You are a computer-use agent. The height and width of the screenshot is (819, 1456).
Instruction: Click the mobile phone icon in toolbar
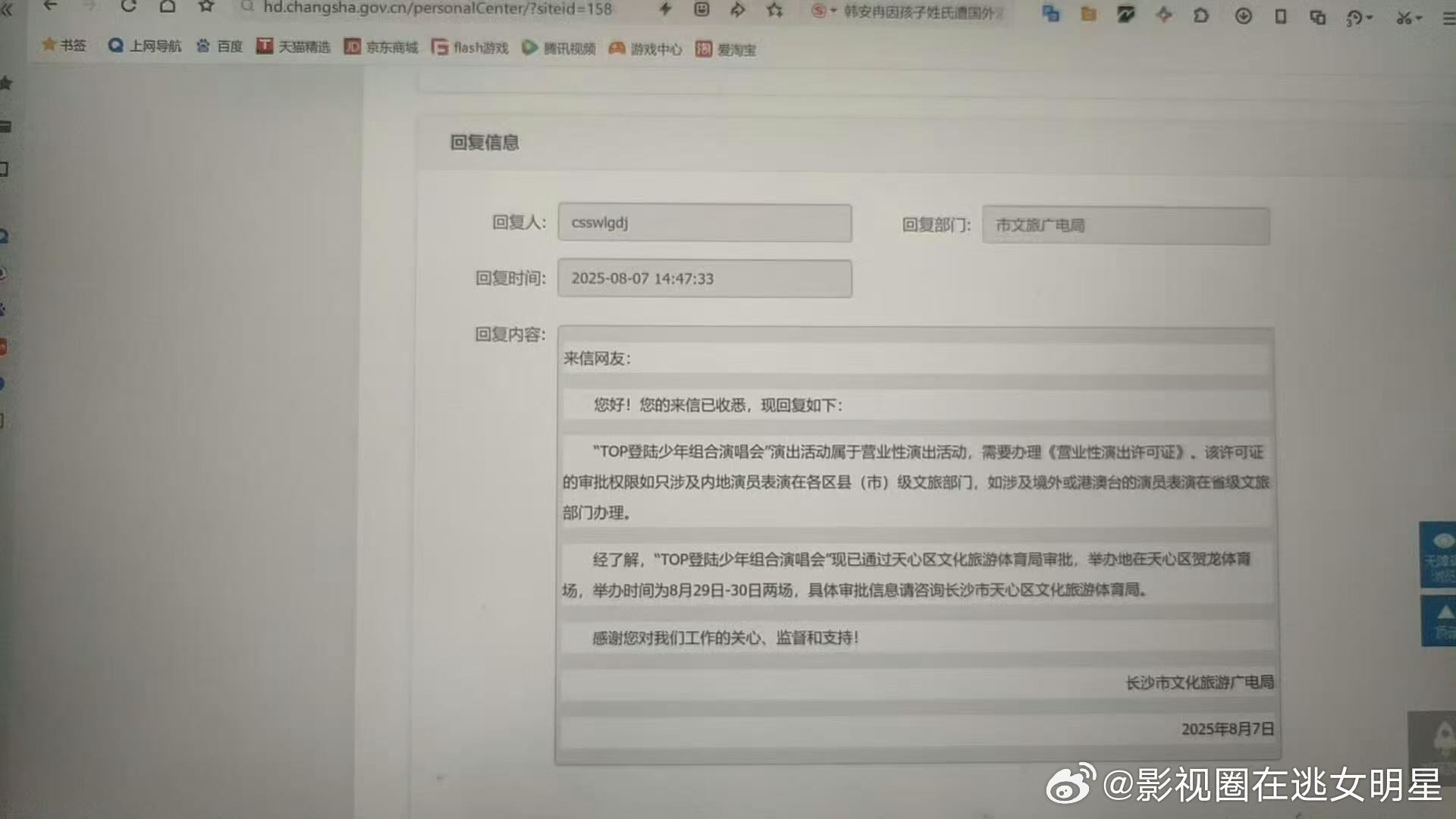click(x=1281, y=16)
